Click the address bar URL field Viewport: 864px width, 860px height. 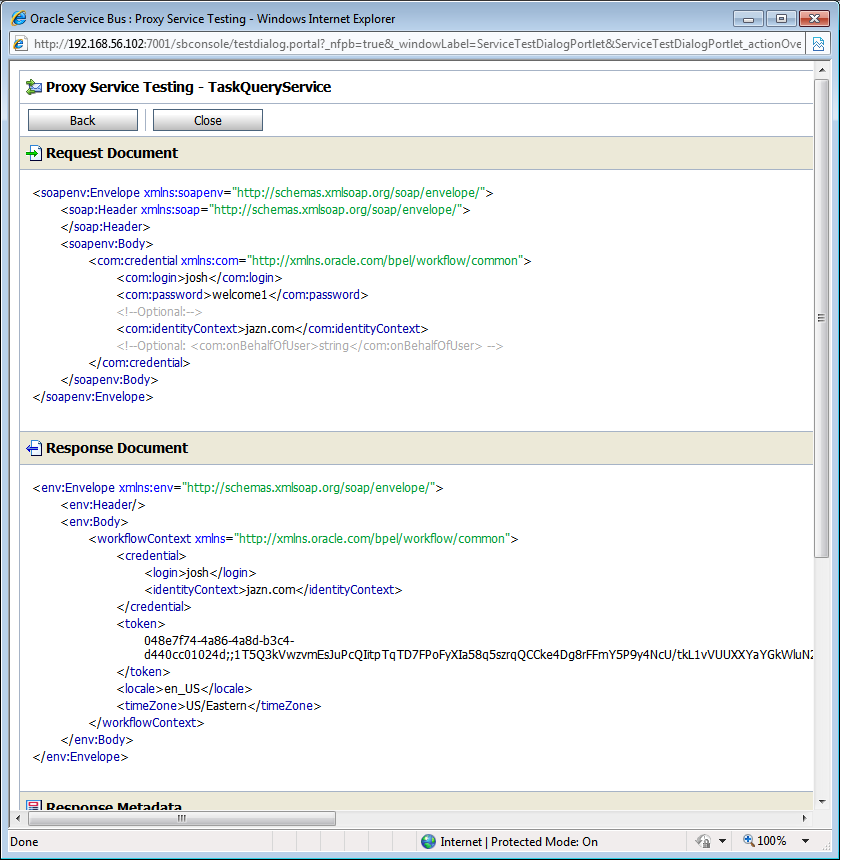coord(417,44)
